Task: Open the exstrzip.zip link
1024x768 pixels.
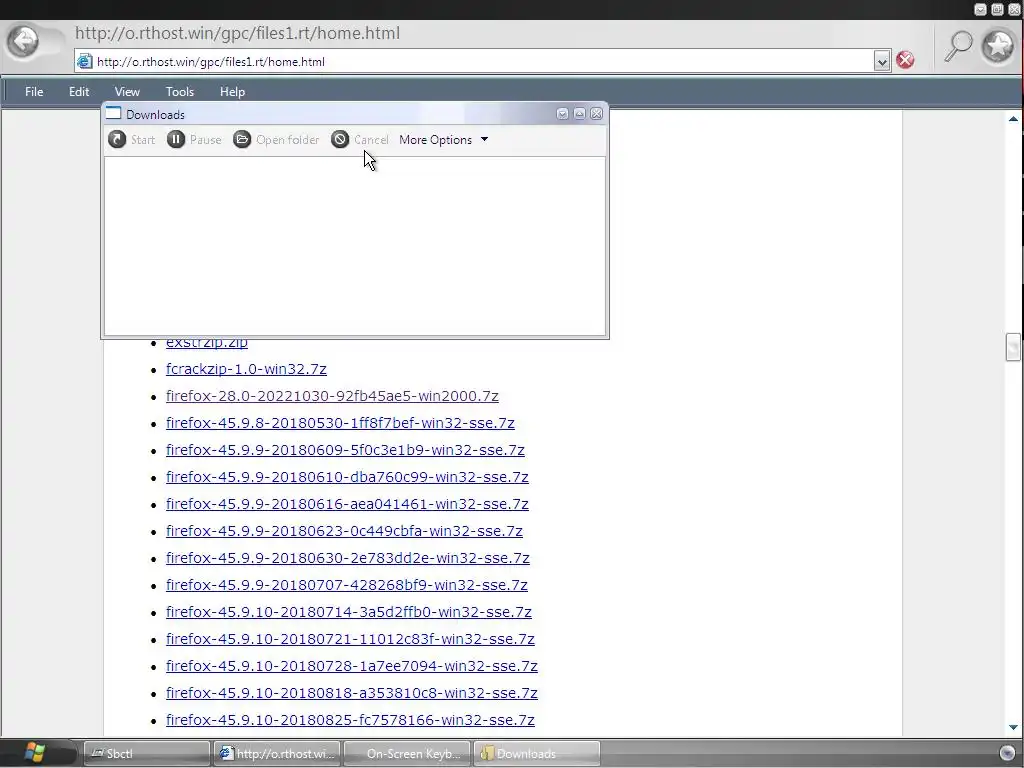Action: [x=206, y=342]
